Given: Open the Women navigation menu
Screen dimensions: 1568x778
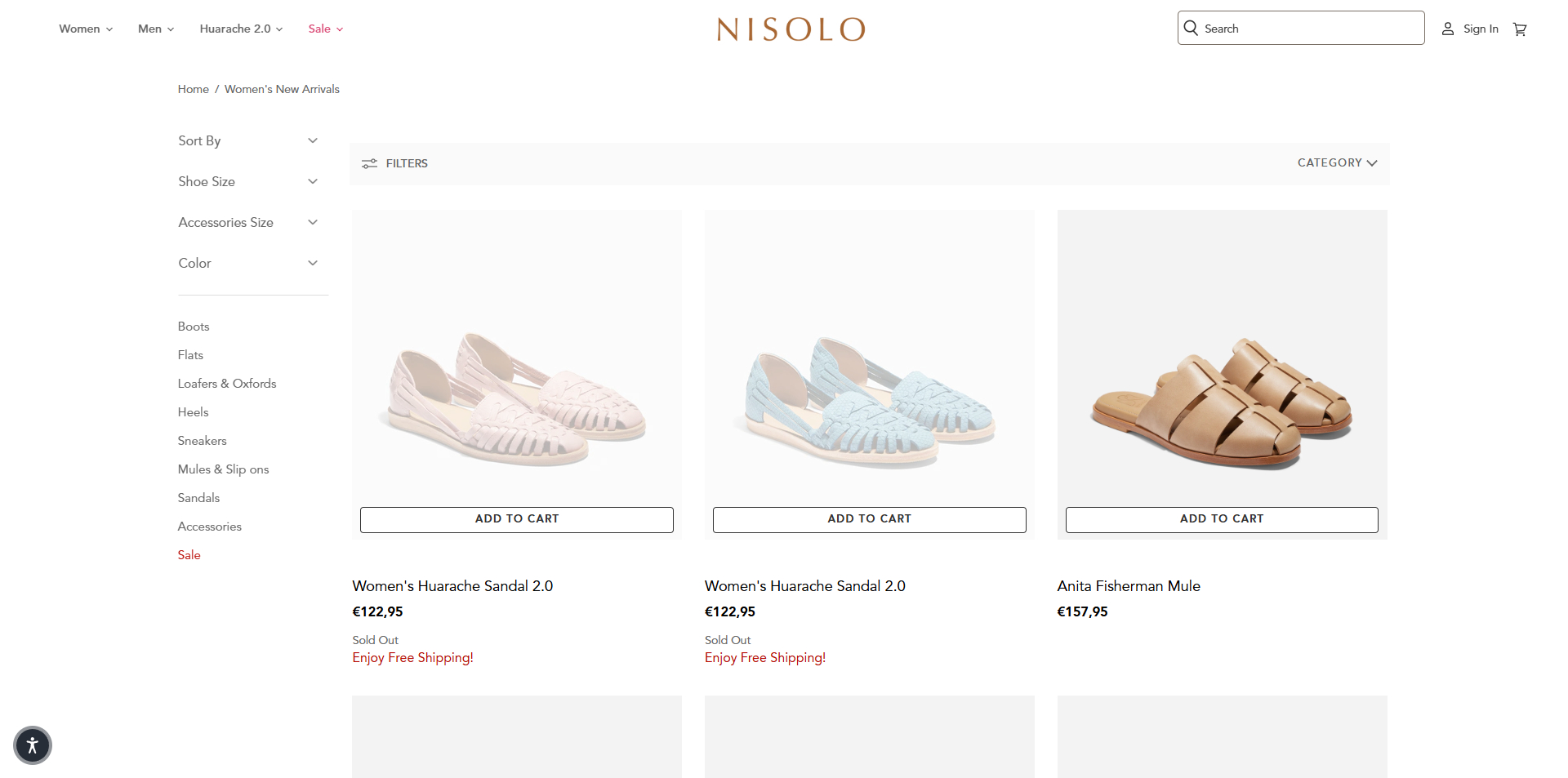Looking at the screenshot, I should (x=84, y=29).
